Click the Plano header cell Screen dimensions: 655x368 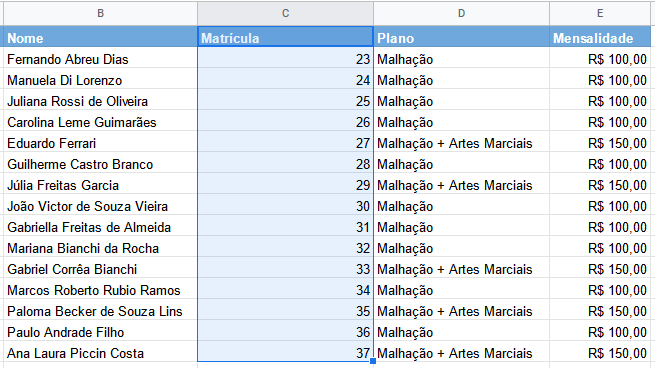click(461, 38)
